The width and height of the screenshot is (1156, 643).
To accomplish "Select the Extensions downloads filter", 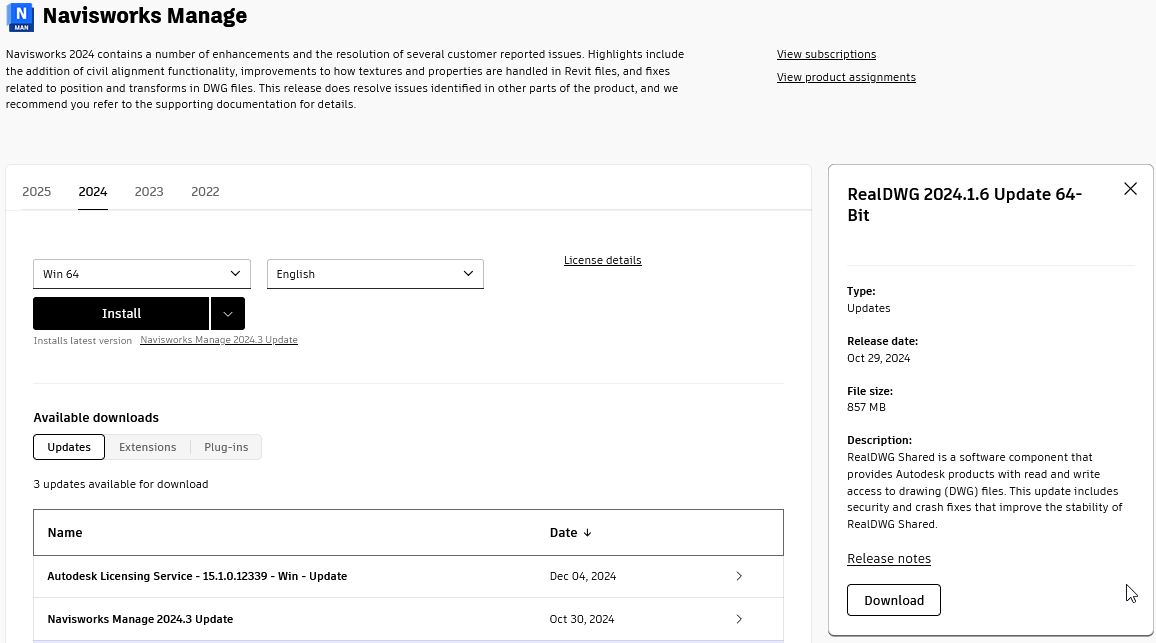I will pyautogui.click(x=147, y=447).
